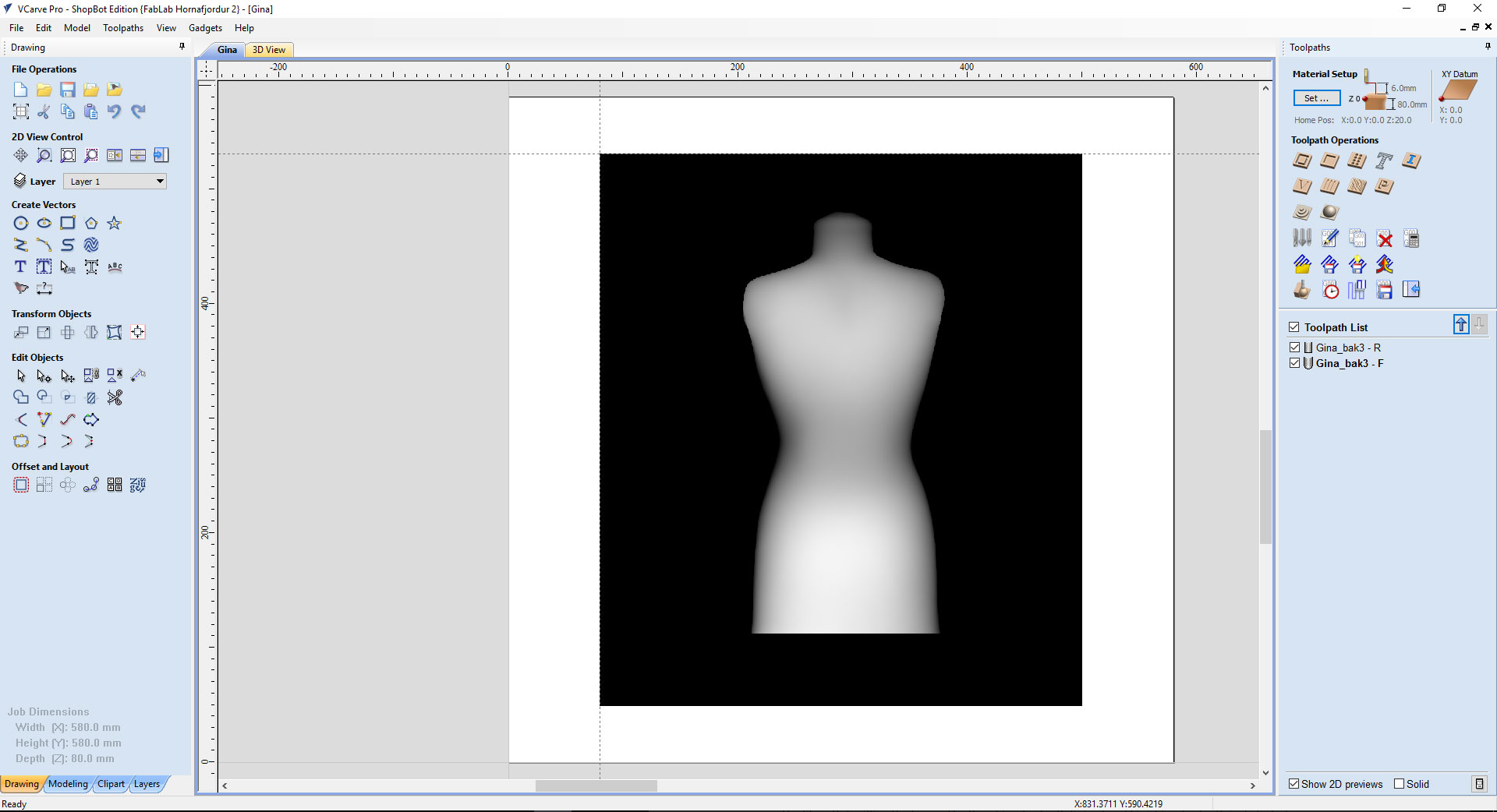This screenshot has width=1497, height=812.
Task: Switch to the Layers tab
Action: (x=147, y=784)
